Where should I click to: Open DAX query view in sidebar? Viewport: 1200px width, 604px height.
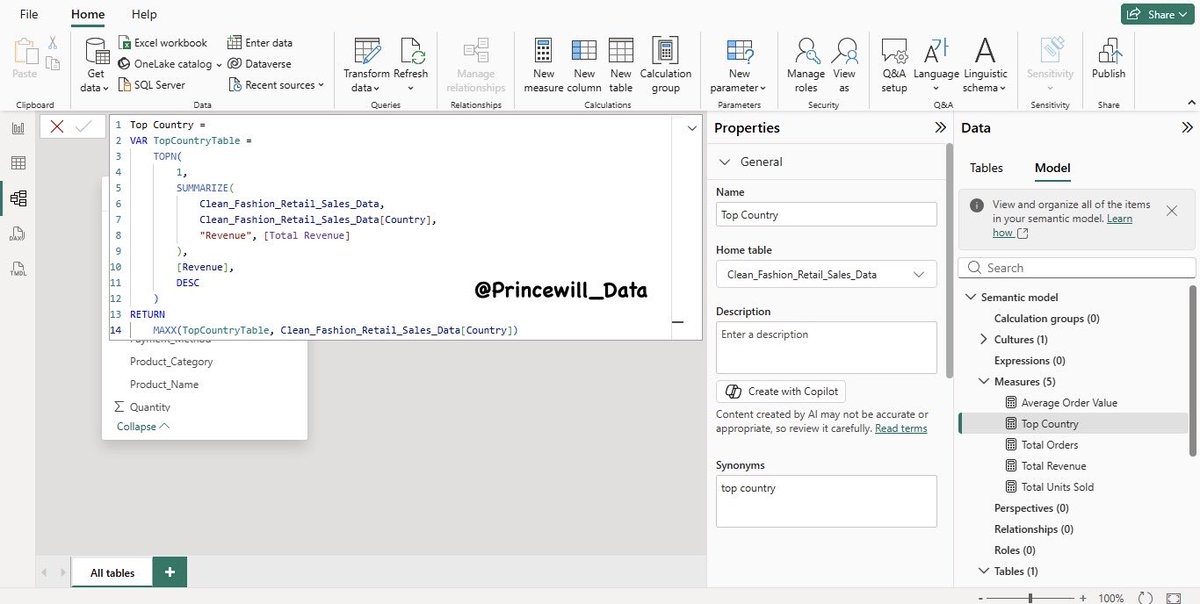point(18,234)
